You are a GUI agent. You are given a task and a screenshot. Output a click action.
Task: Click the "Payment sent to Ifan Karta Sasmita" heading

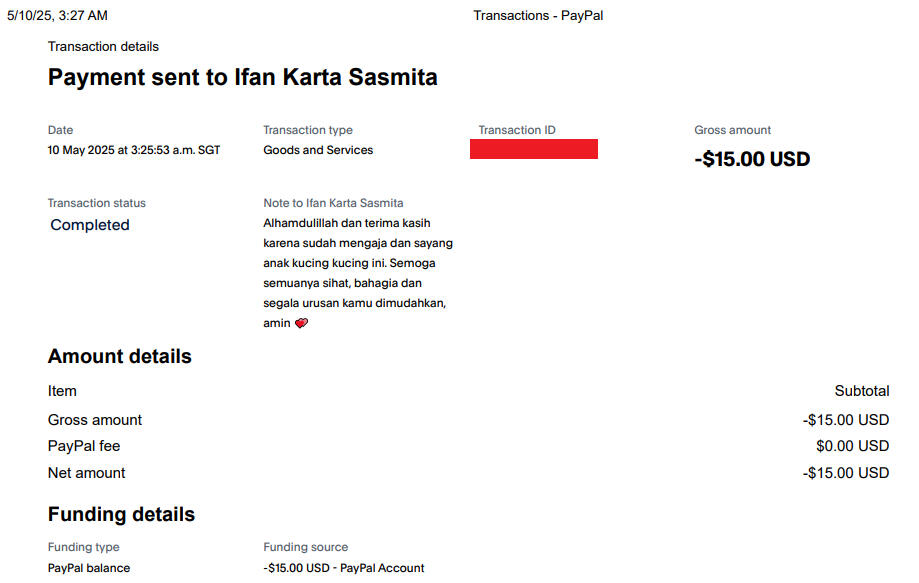[x=242, y=77]
